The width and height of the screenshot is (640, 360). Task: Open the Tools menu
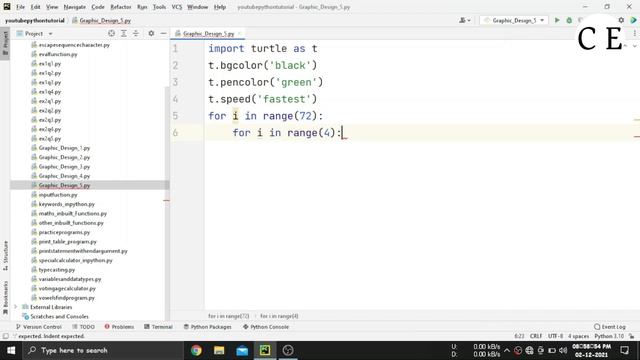pyautogui.click(x=159, y=7)
